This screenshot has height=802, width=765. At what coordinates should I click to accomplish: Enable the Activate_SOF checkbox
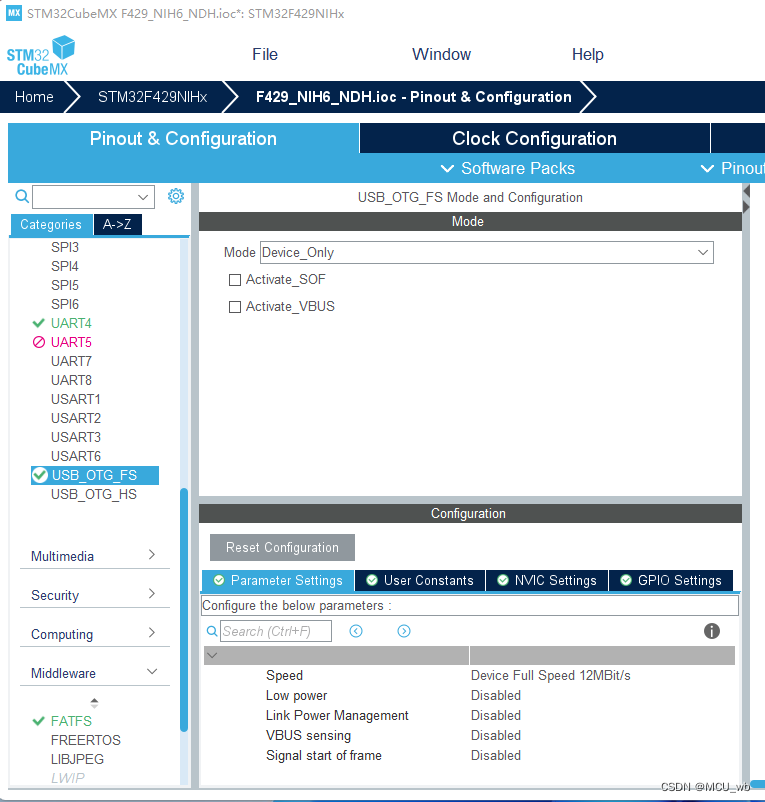pos(235,280)
